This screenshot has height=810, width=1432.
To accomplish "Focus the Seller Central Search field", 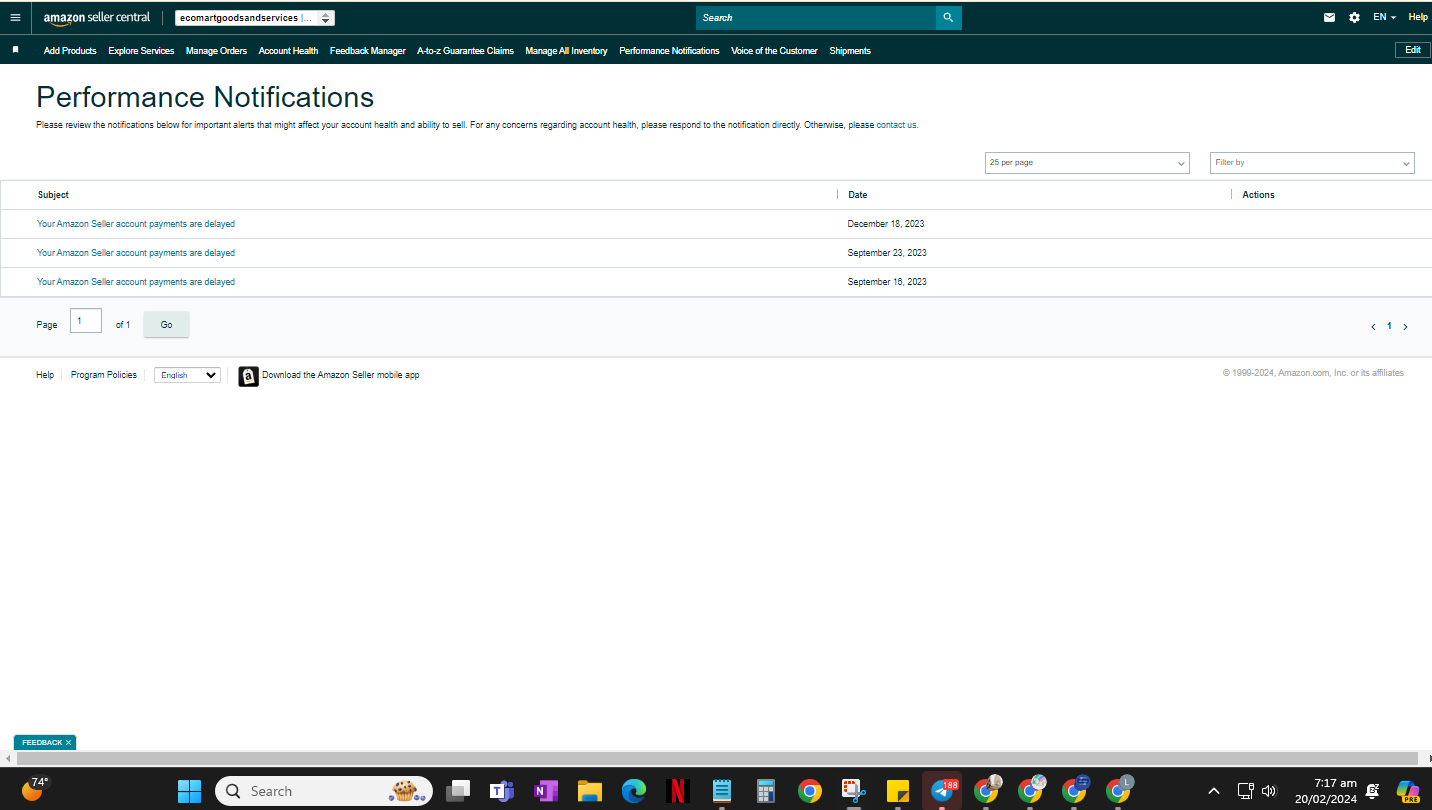I will point(816,17).
